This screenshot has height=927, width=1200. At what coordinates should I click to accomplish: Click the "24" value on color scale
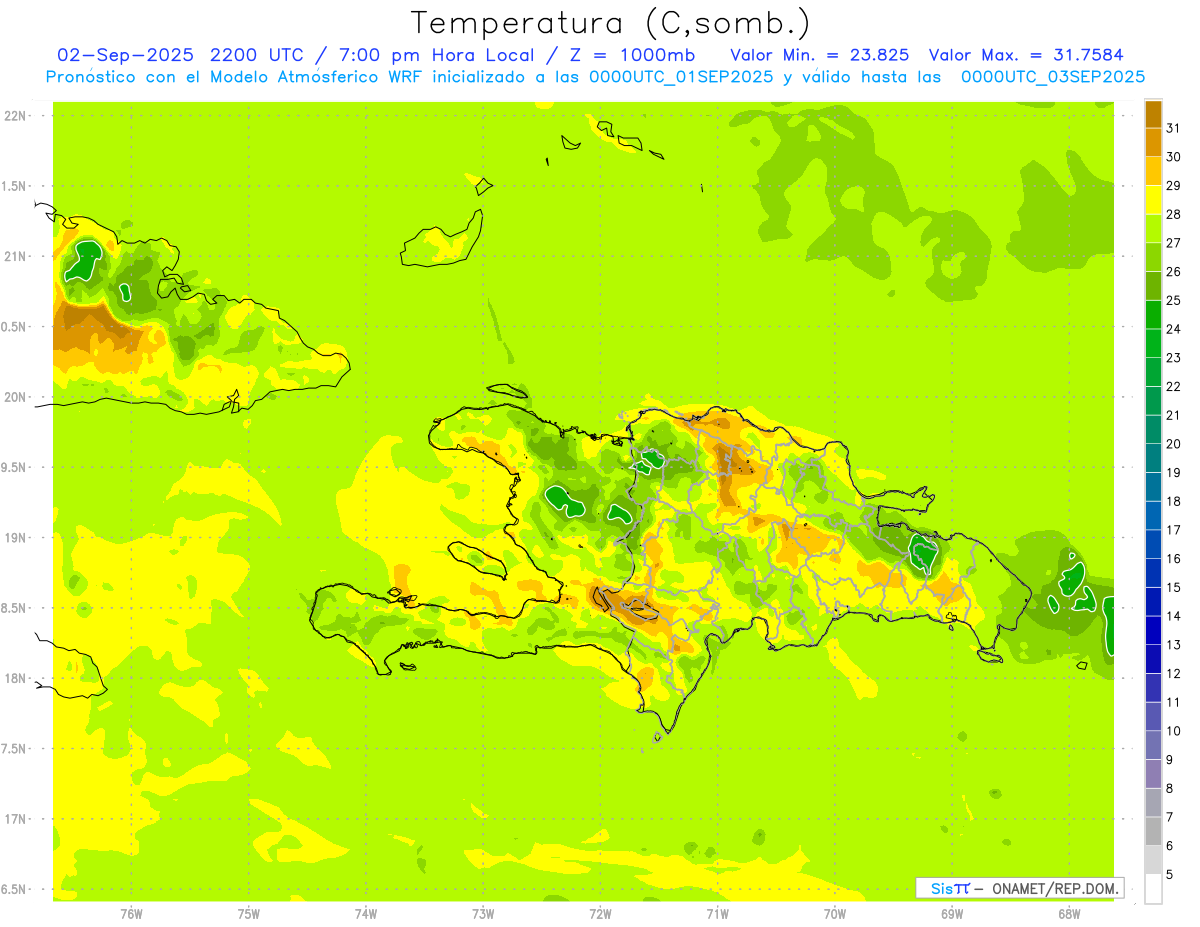click(x=1174, y=328)
